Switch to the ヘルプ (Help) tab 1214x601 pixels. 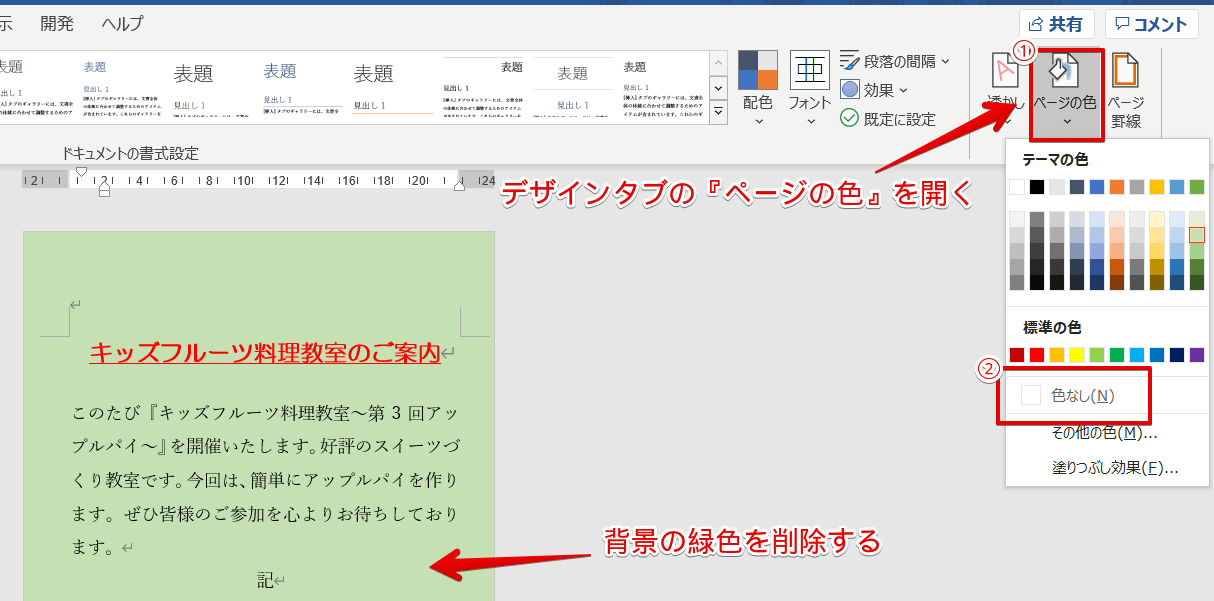(122, 23)
